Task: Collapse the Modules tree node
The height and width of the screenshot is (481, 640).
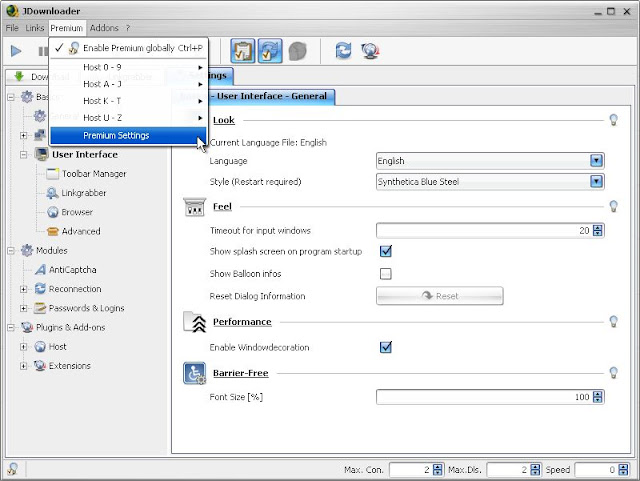Action: coord(11,250)
